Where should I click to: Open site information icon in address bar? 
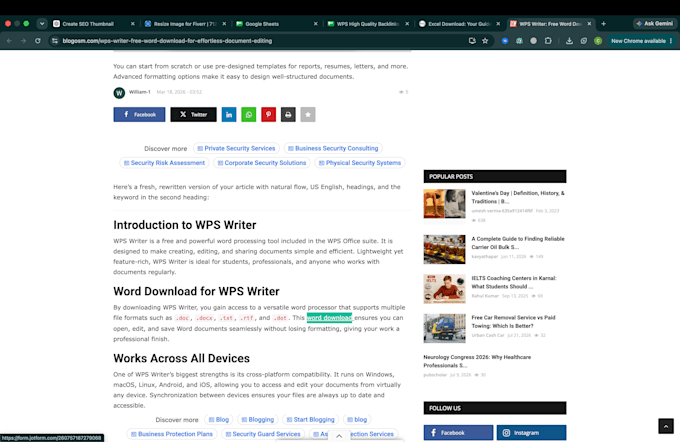point(55,41)
